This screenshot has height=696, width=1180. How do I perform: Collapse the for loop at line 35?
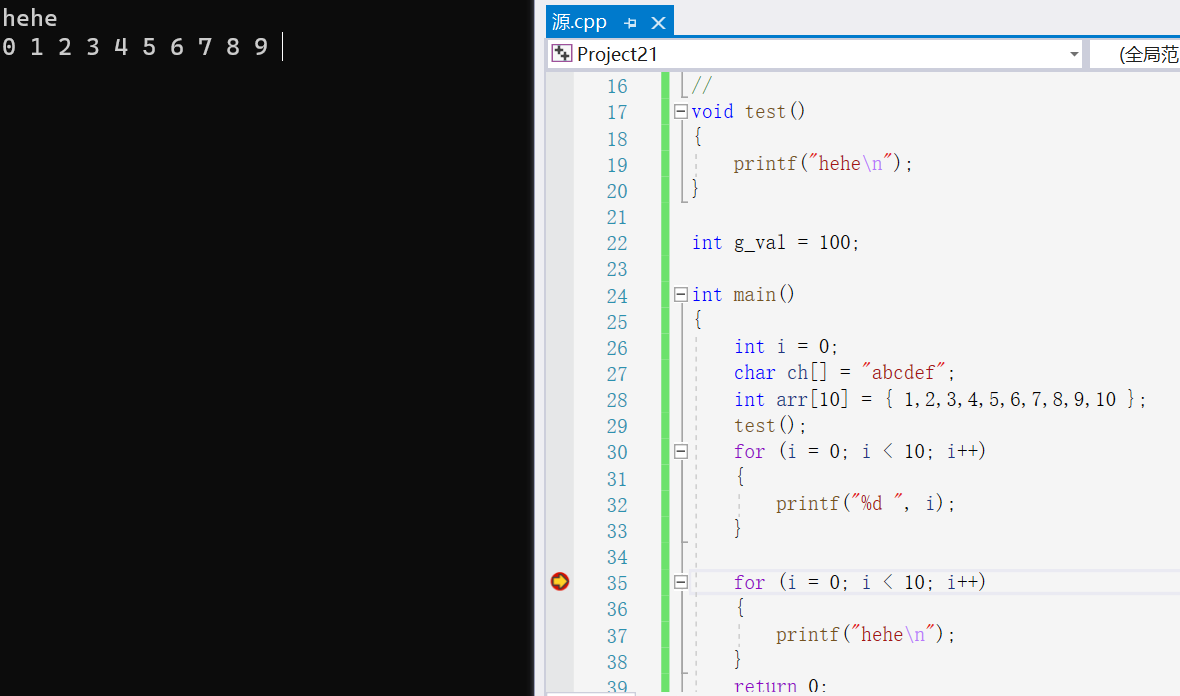point(681,582)
